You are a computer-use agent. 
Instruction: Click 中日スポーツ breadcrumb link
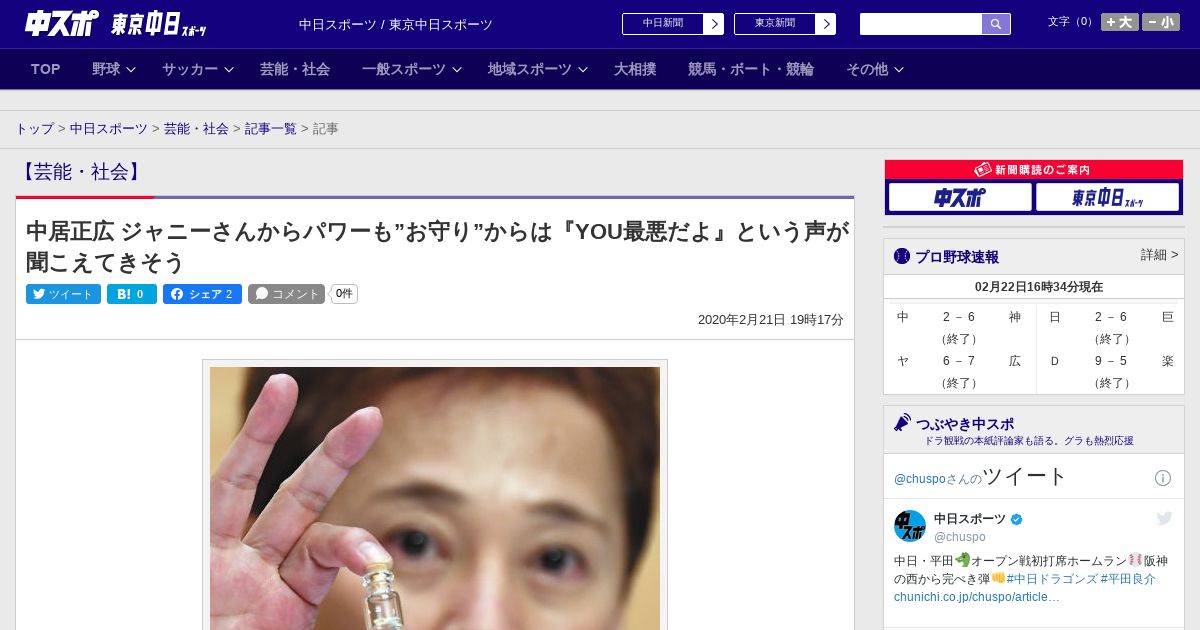109,129
